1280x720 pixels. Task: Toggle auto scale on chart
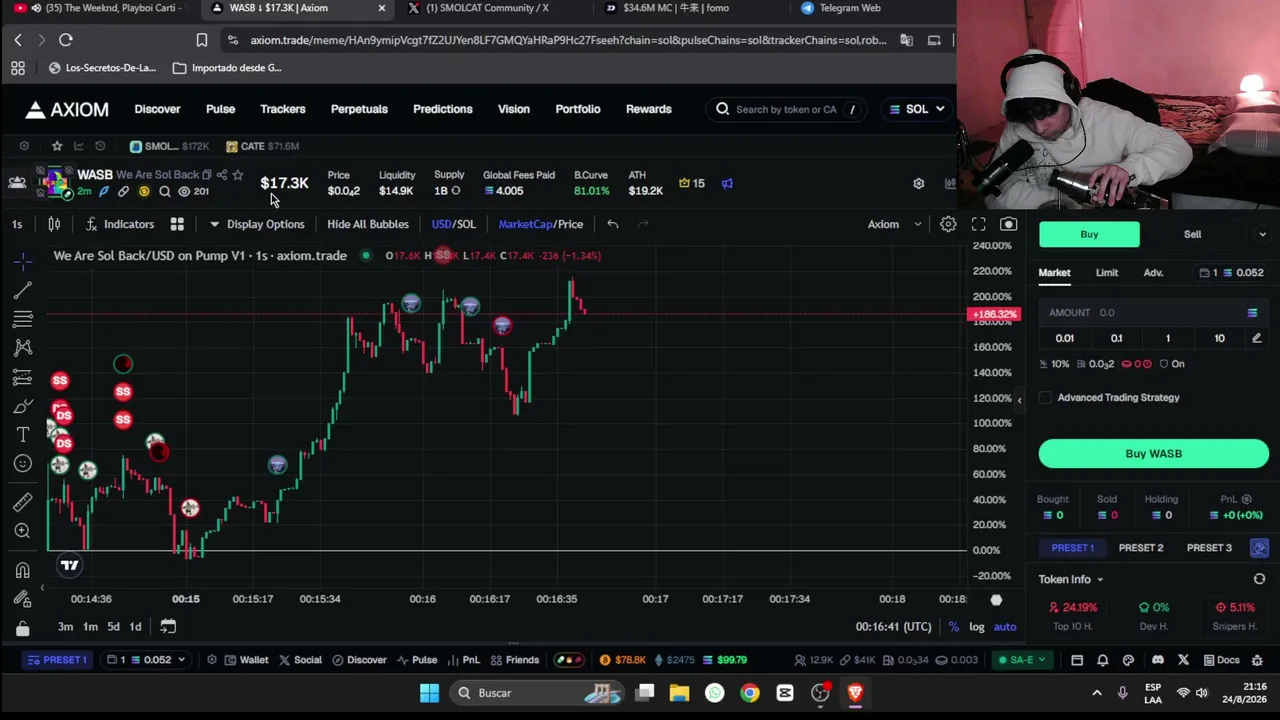(1005, 627)
